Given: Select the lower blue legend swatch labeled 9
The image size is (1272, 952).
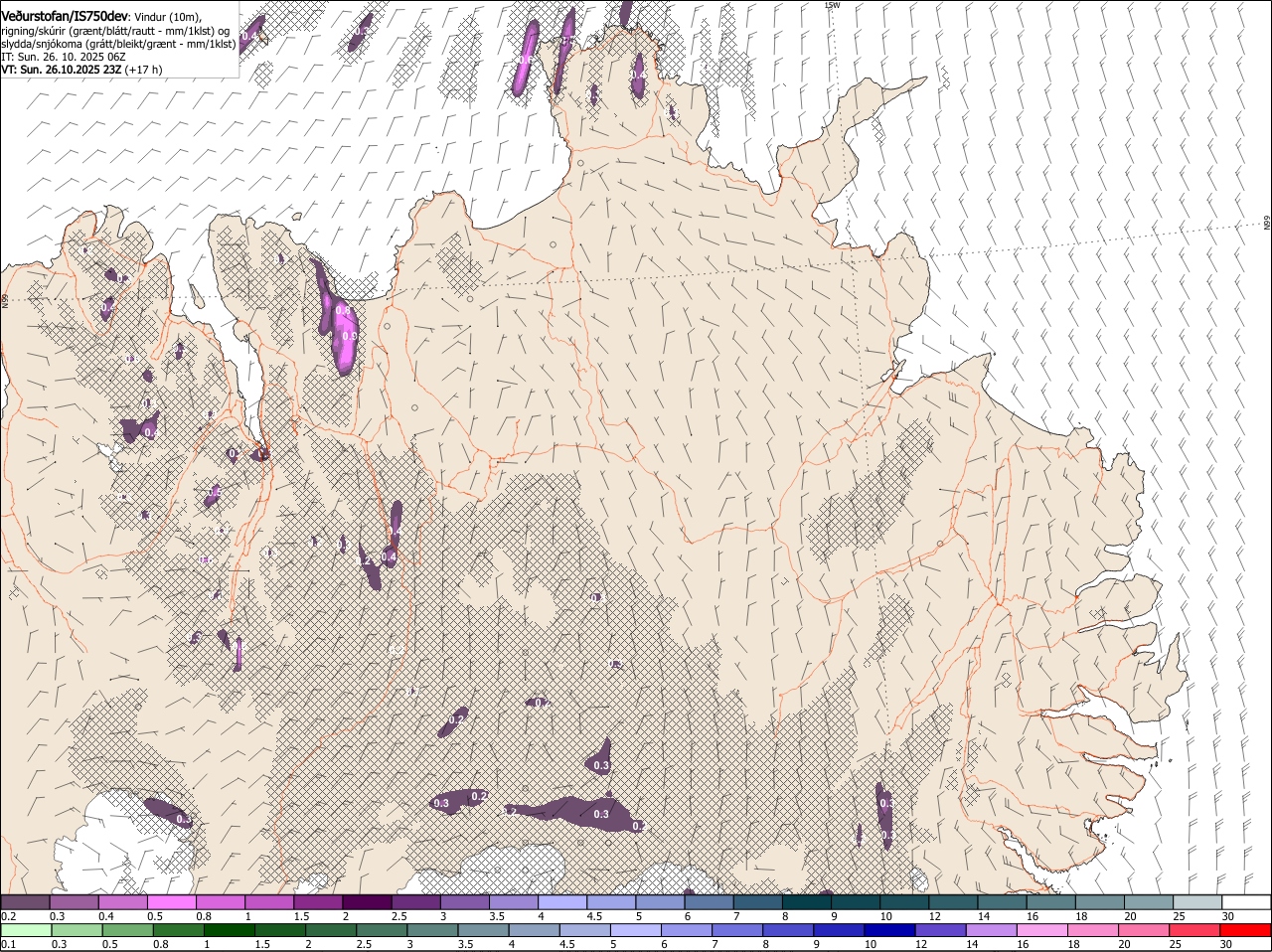Looking at the screenshot, I should (x=838, y=931).
